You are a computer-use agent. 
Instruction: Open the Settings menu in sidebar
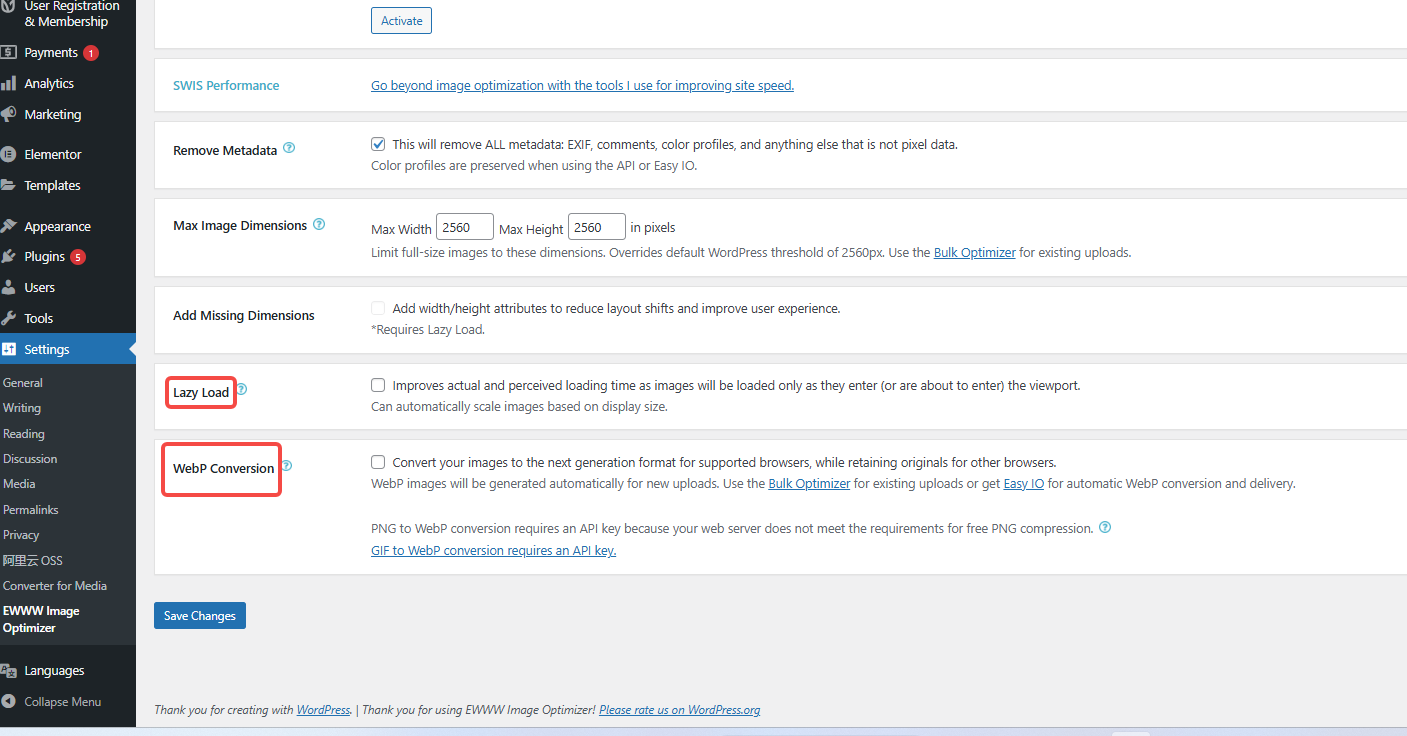47,349
